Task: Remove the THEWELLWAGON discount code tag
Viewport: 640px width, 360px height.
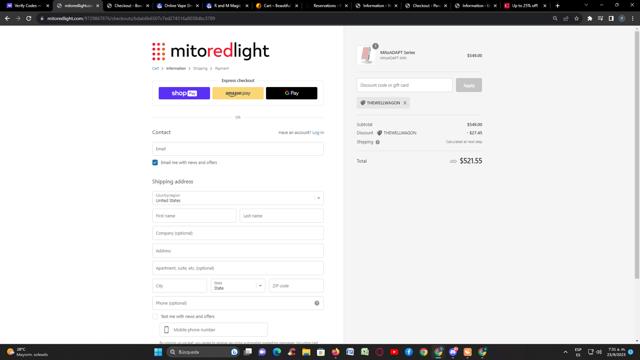Action: point(405,103)
